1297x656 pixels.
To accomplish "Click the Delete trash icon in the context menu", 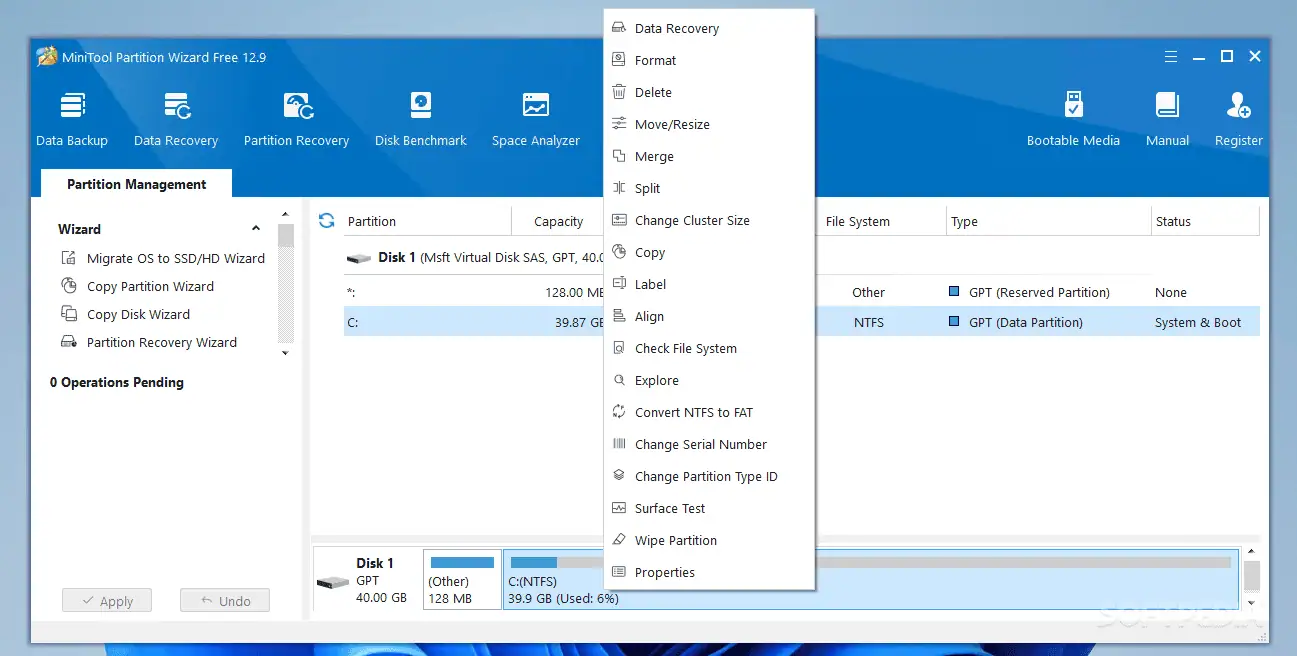I will pos(619,92).
